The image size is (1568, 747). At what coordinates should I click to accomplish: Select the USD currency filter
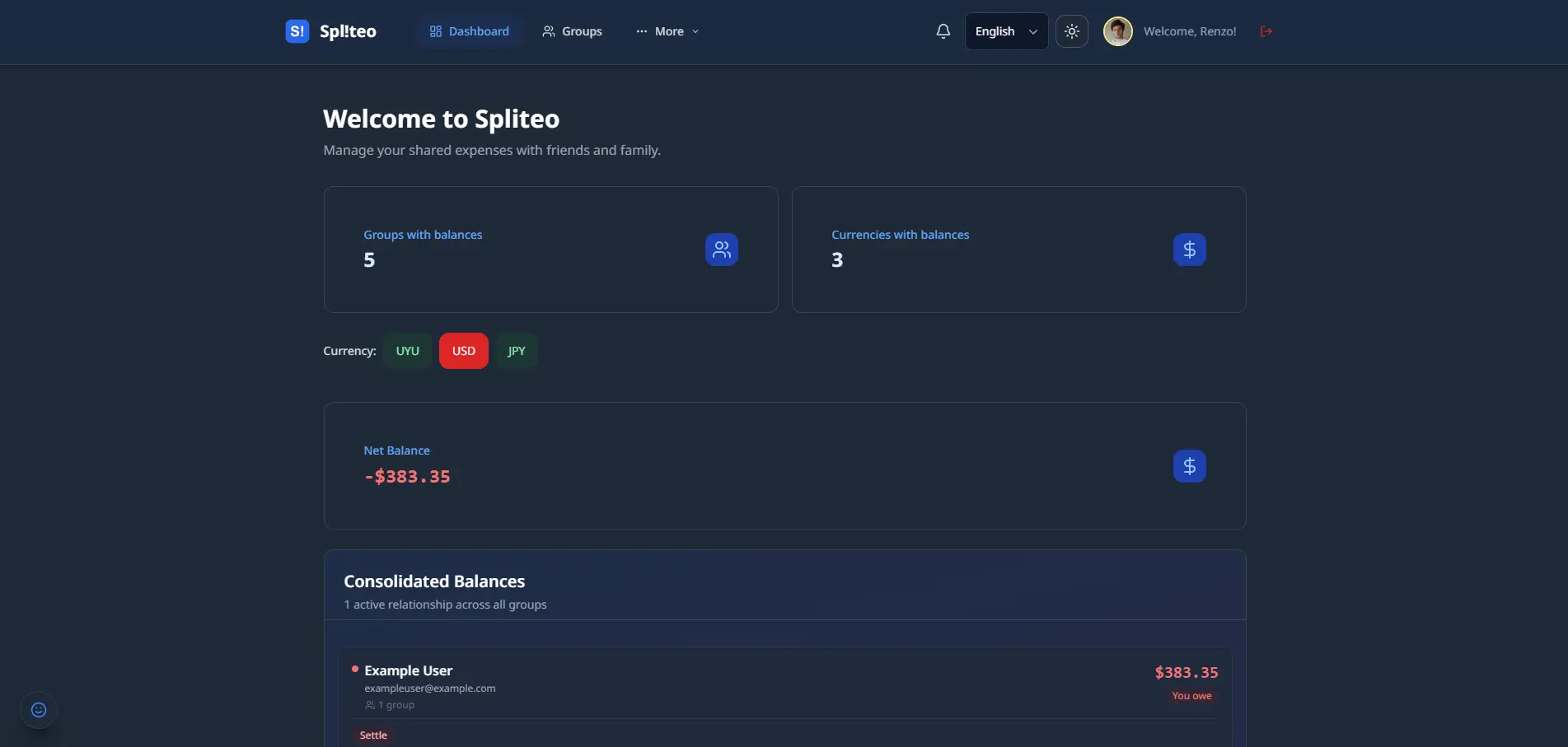tap(464, 351)
